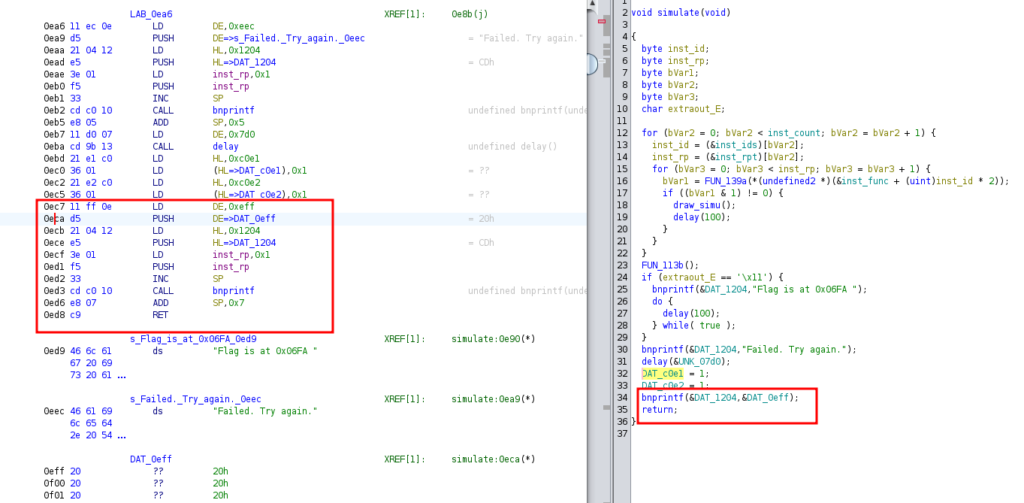The width and height of the screenshot is (1024, 503).
Task: Select 'byte inst_rp;' declaration in decompiler
Action: 675,61
